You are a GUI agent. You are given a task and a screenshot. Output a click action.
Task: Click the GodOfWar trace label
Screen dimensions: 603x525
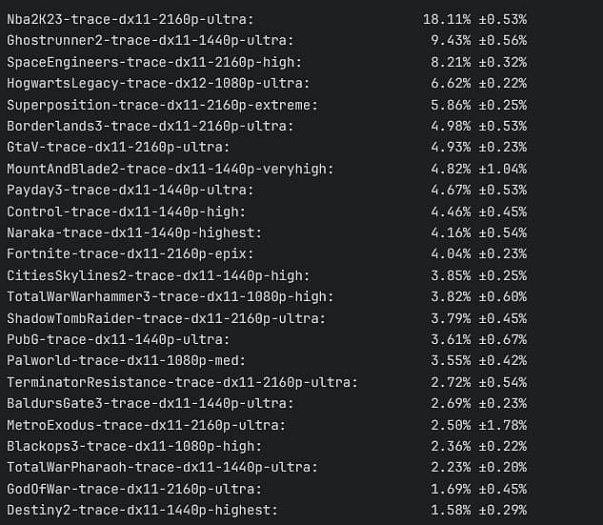coord(133,489)
